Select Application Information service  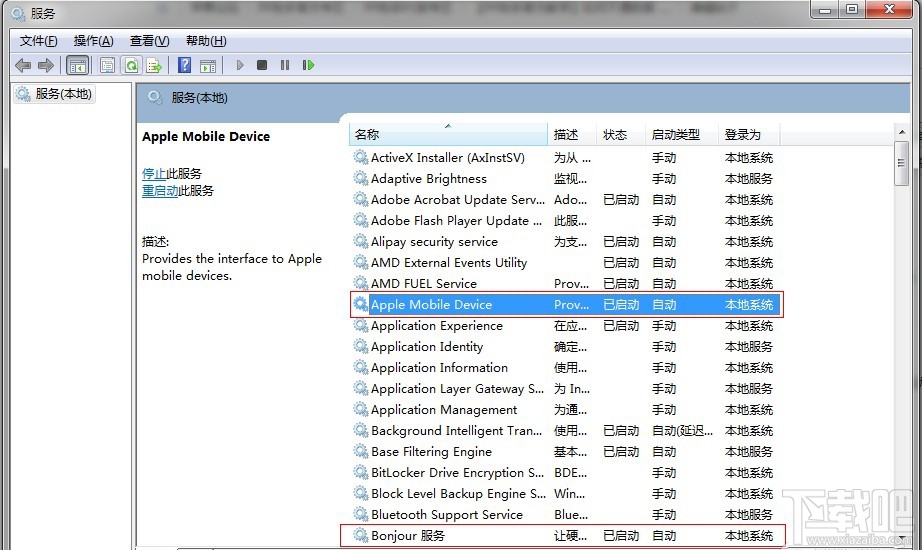click(566, 368)
